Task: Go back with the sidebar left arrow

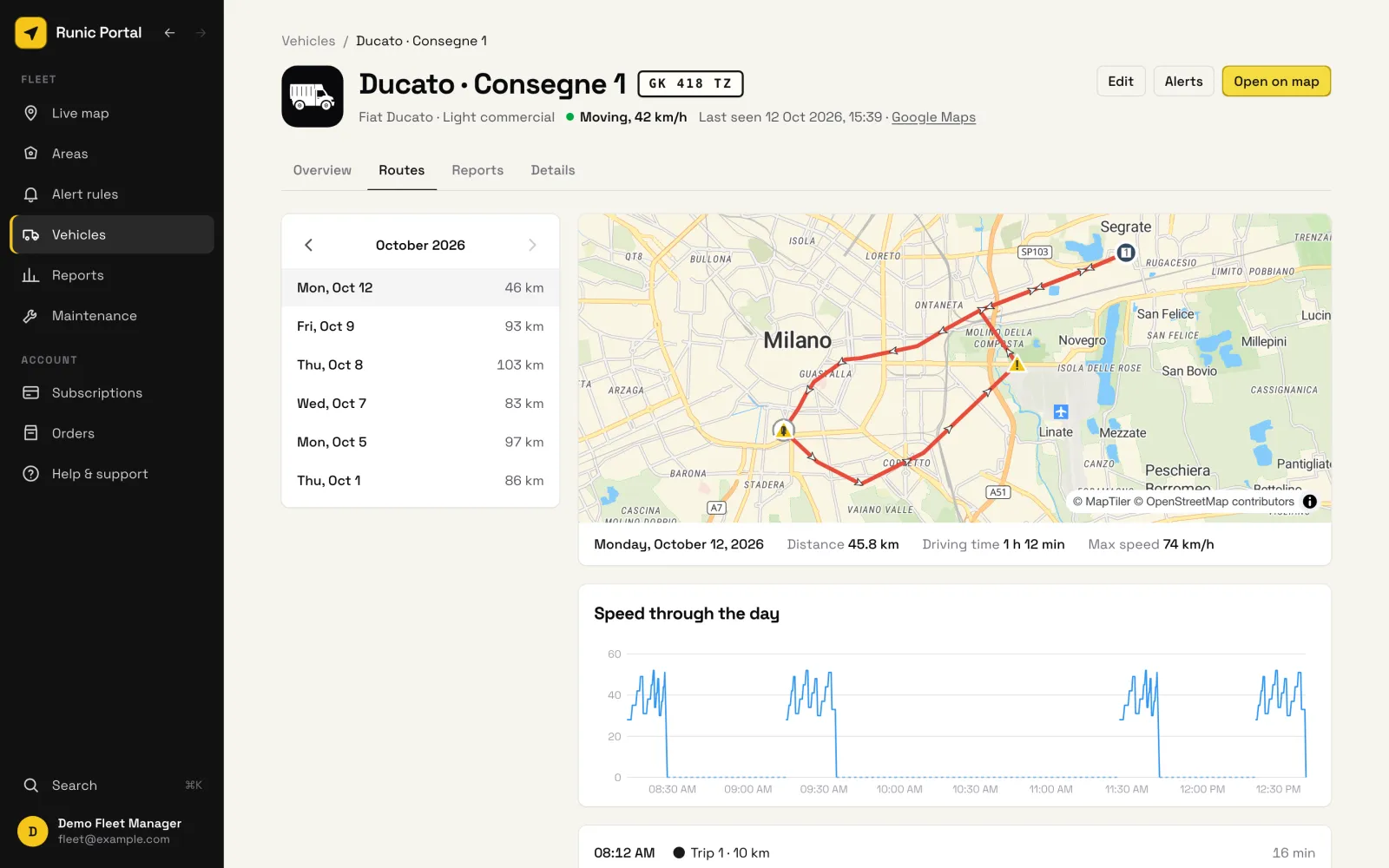Action: [170, 33]
